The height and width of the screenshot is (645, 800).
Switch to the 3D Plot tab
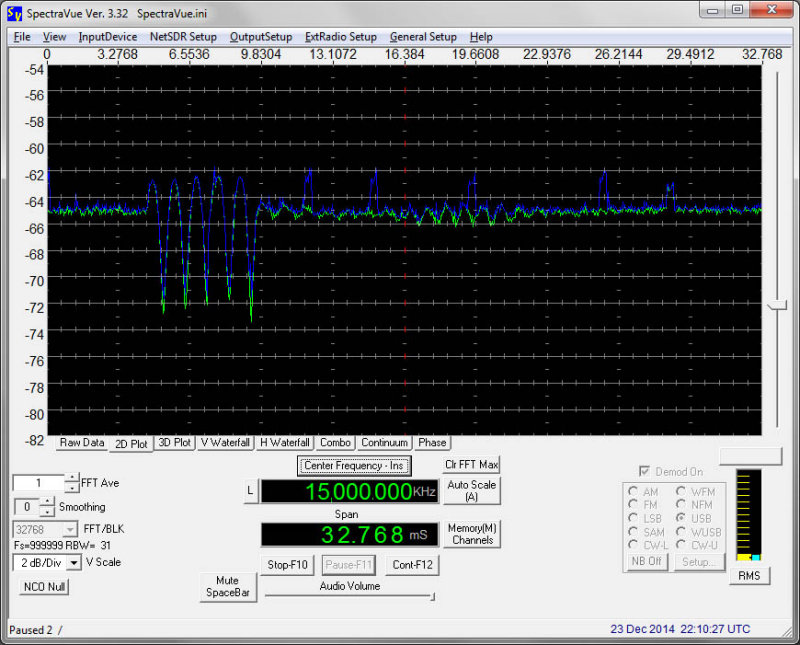coord(174,442)
